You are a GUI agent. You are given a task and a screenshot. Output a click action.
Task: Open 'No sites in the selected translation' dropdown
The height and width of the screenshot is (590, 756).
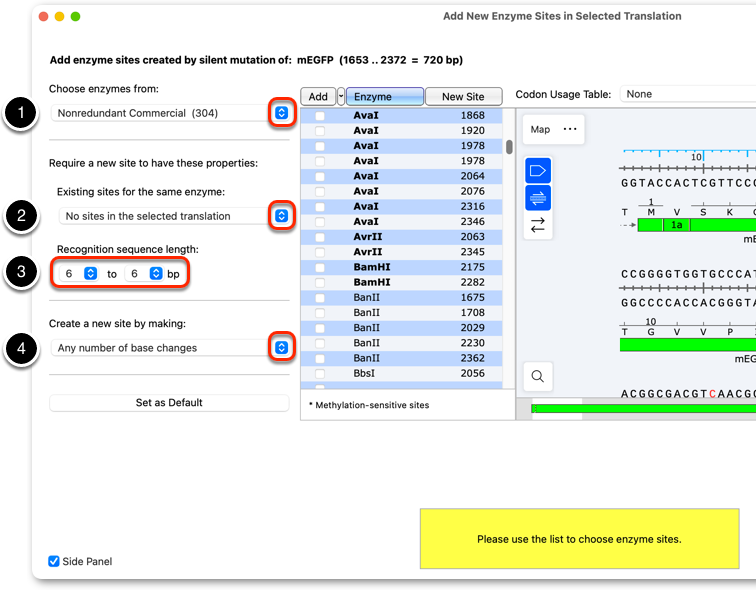click(x=282, y=216)
